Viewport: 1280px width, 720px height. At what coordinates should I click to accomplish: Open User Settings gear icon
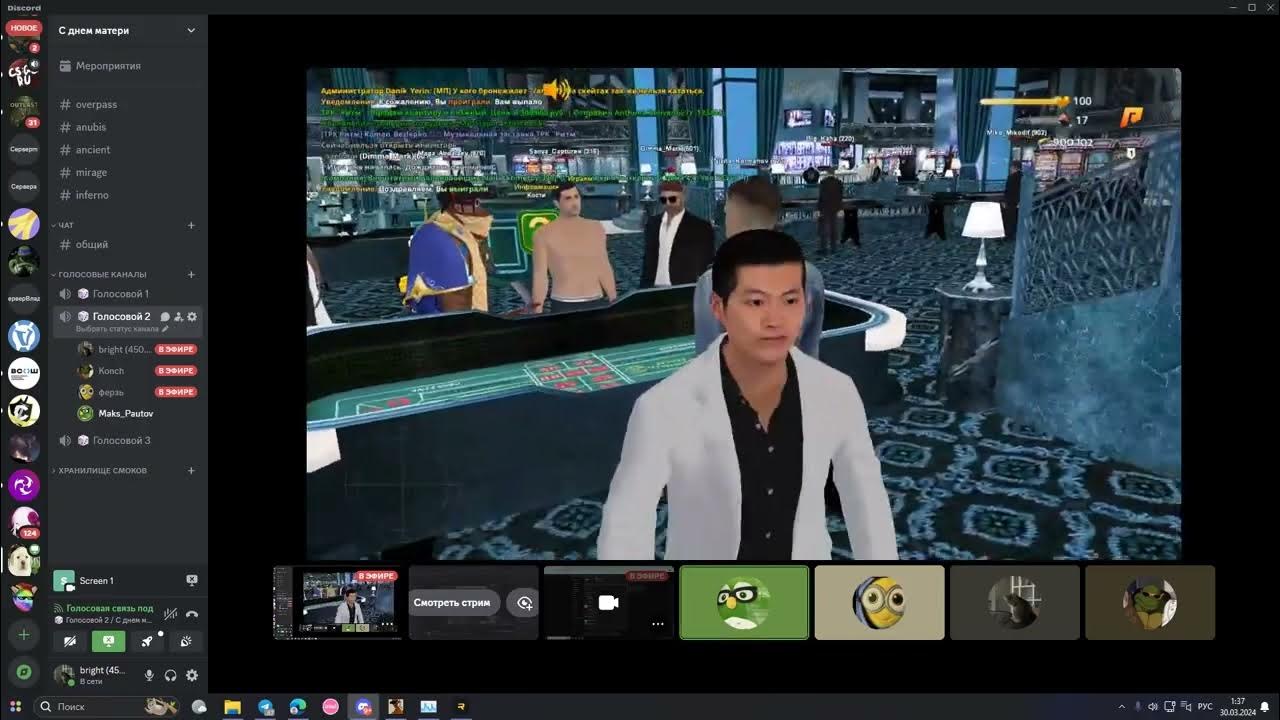point(192,675)
